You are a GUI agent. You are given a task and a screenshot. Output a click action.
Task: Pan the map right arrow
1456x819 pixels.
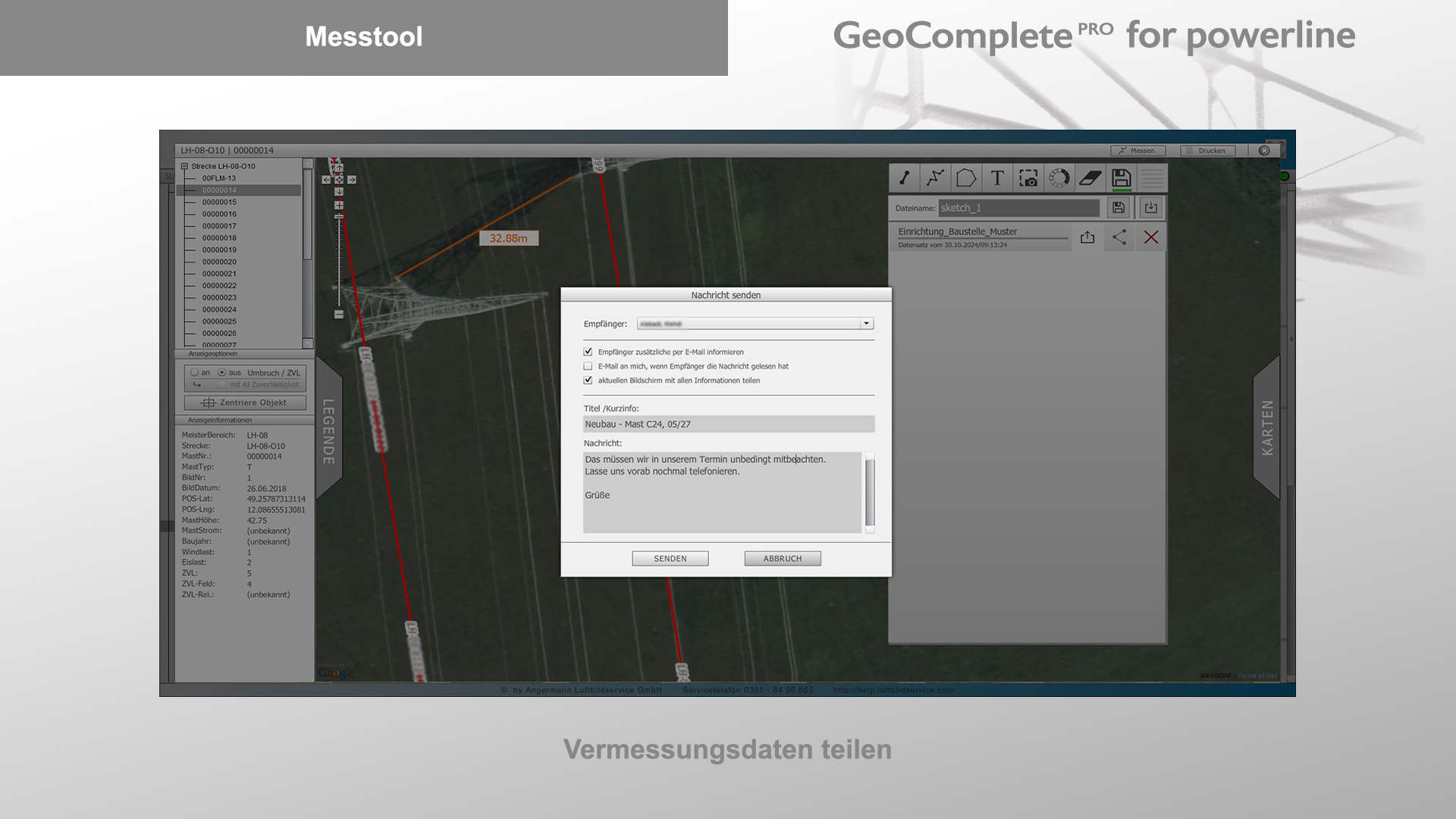pyautogui.click(x=352, y=180)
